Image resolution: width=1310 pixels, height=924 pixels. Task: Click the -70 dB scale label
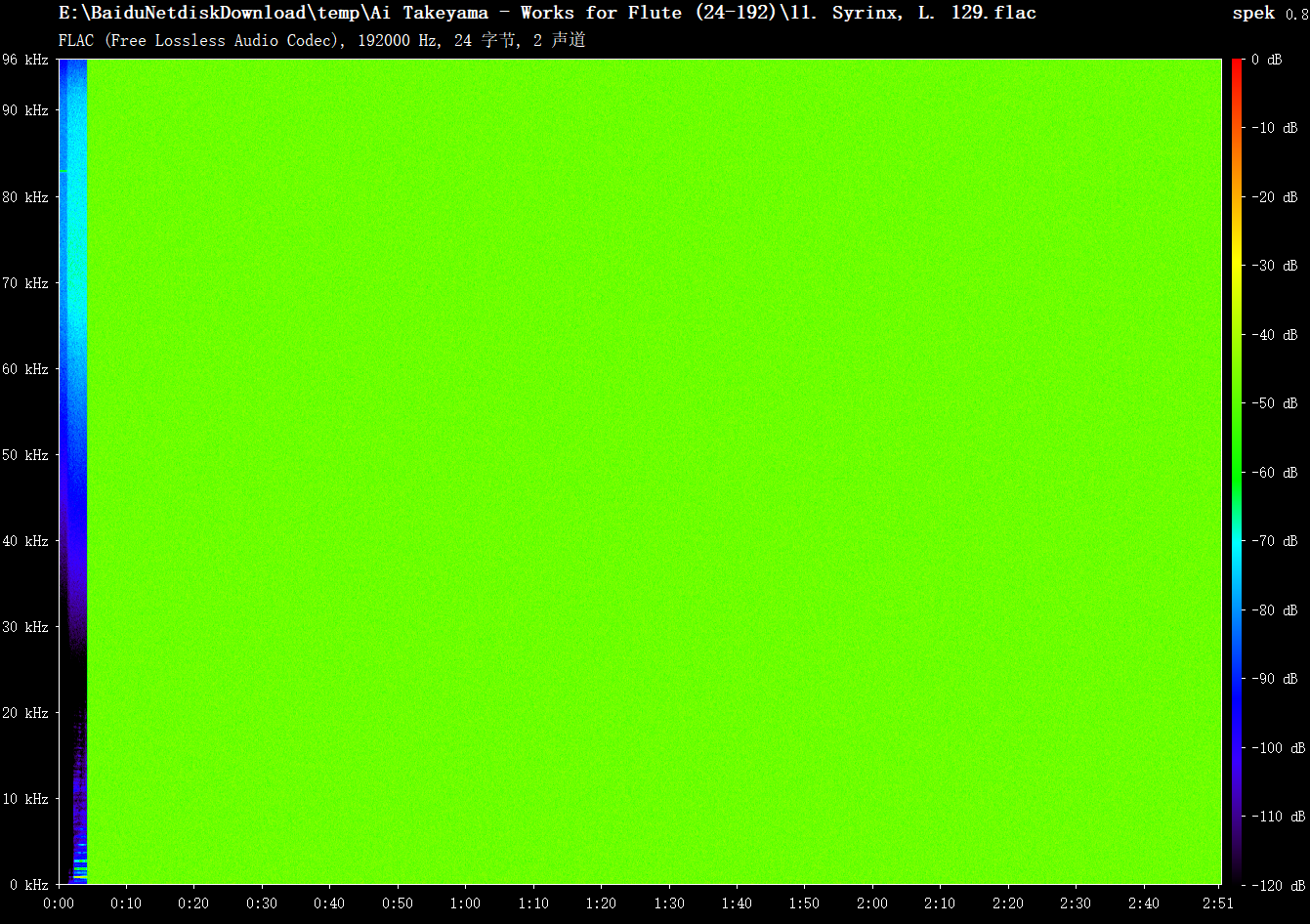pos(1276,541)
